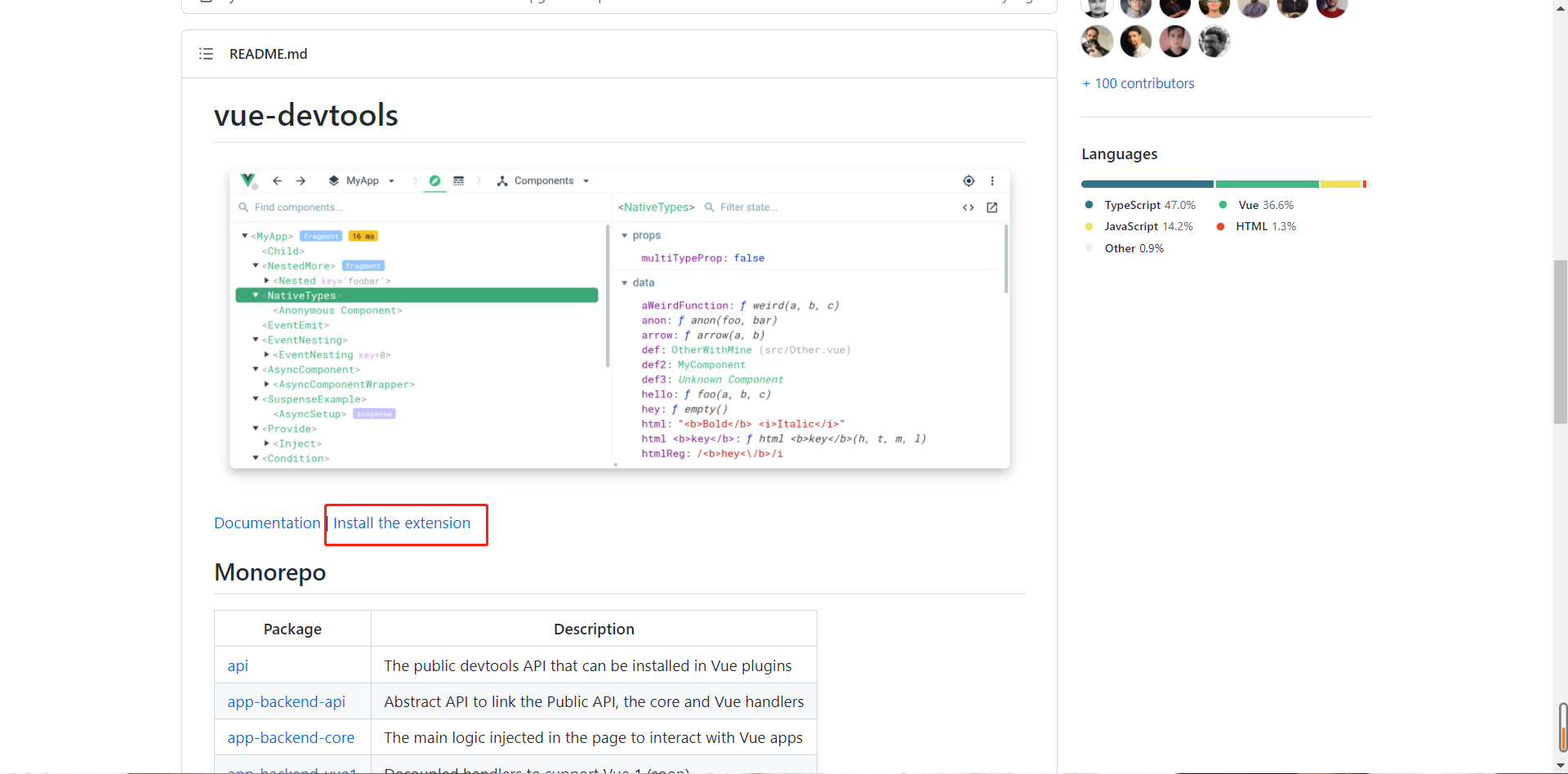
Task: Select text "The public devtools API that can be installed"
Action: click(x=537, y=665)
